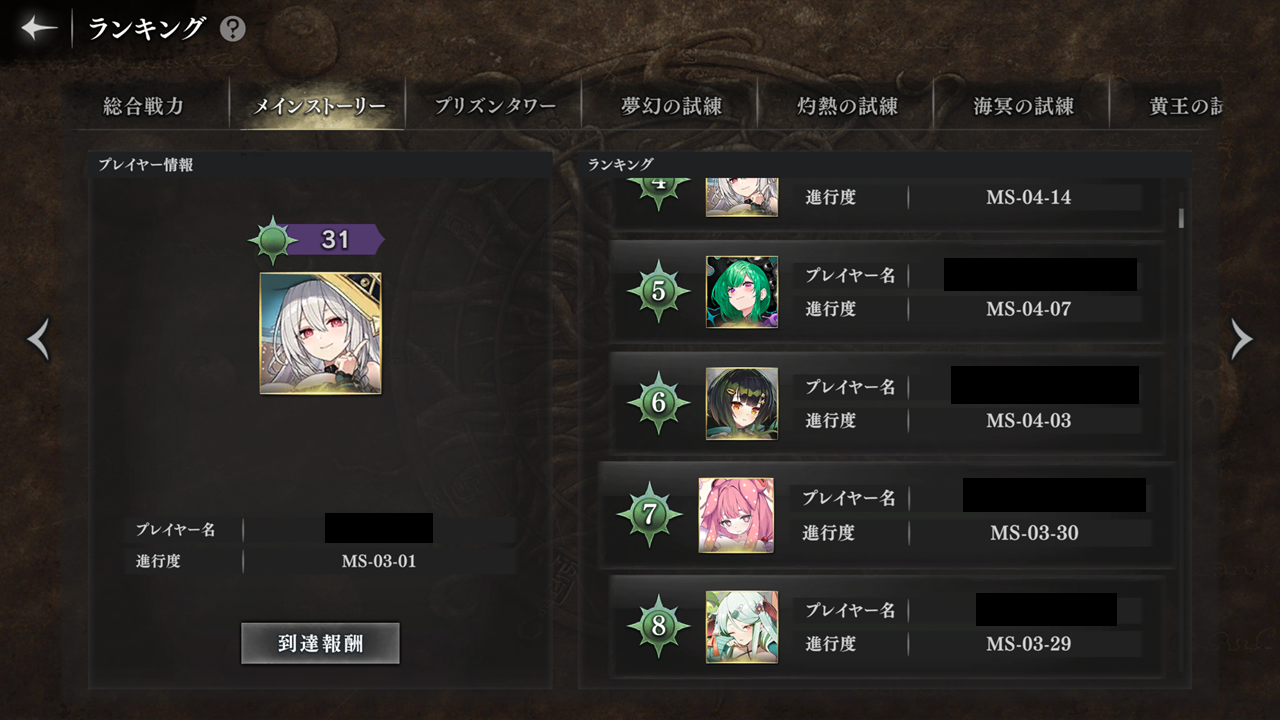The height and width of the screenshot is (720, 1280).
Task: Open the 灼熱の試練 tab
Action: click(846, 107)
